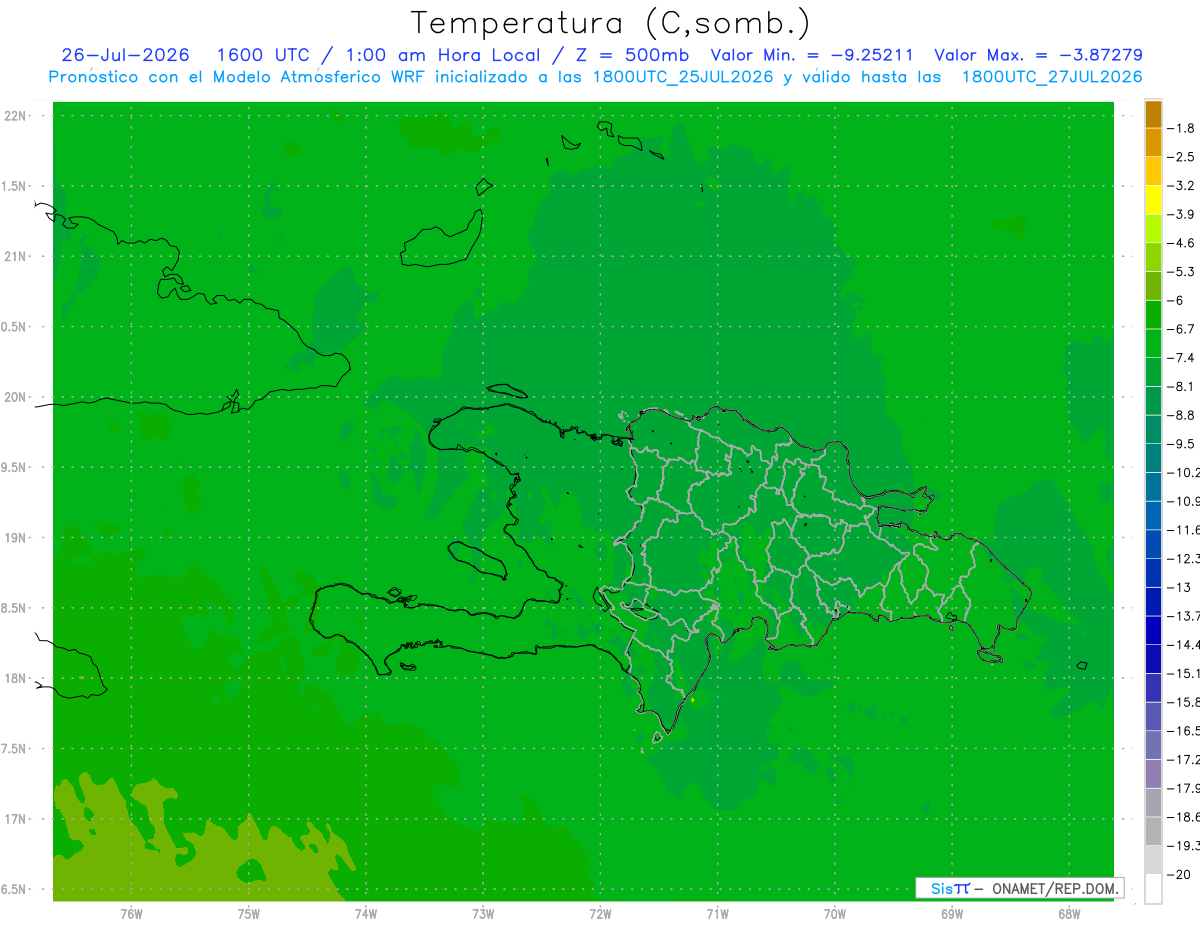Image resolution: width=1200 pixels, height=927 pixels.
Task: Pick the gray colorbar swatch between -18.6 and -19.3
Action: tap(1153, 832)
